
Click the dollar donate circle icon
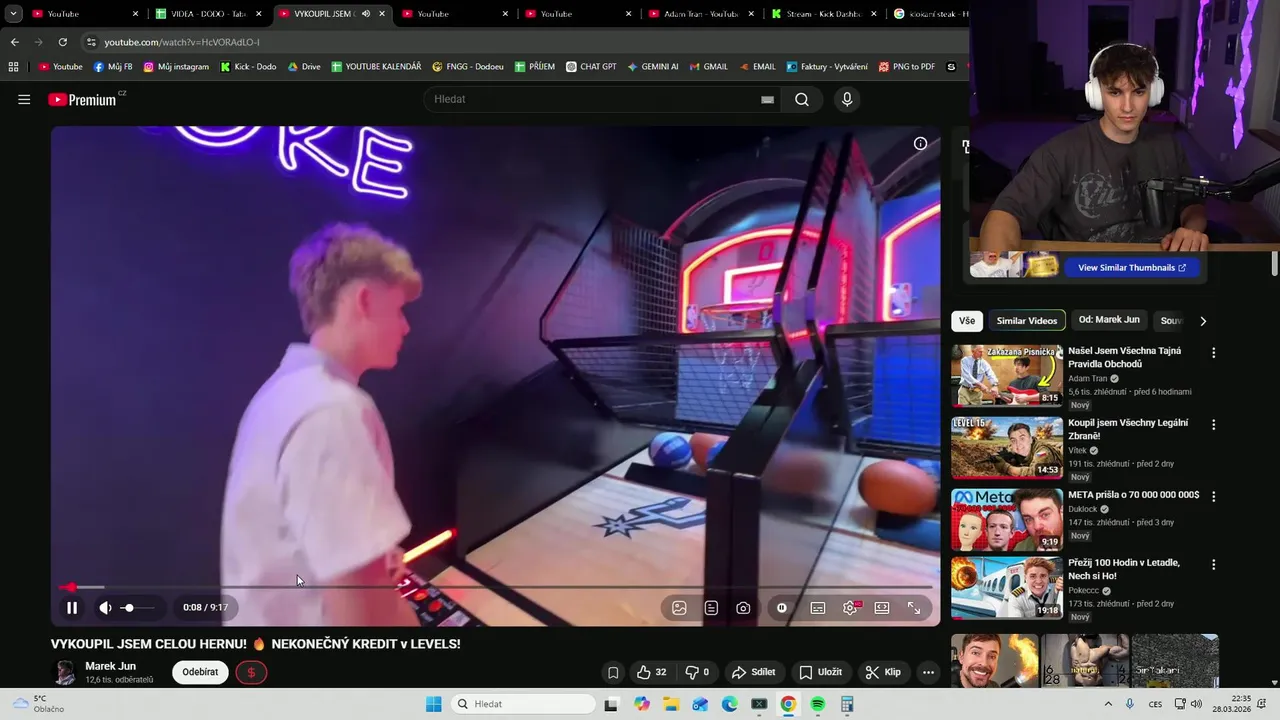pyautogui.click(x=251, y=672)
